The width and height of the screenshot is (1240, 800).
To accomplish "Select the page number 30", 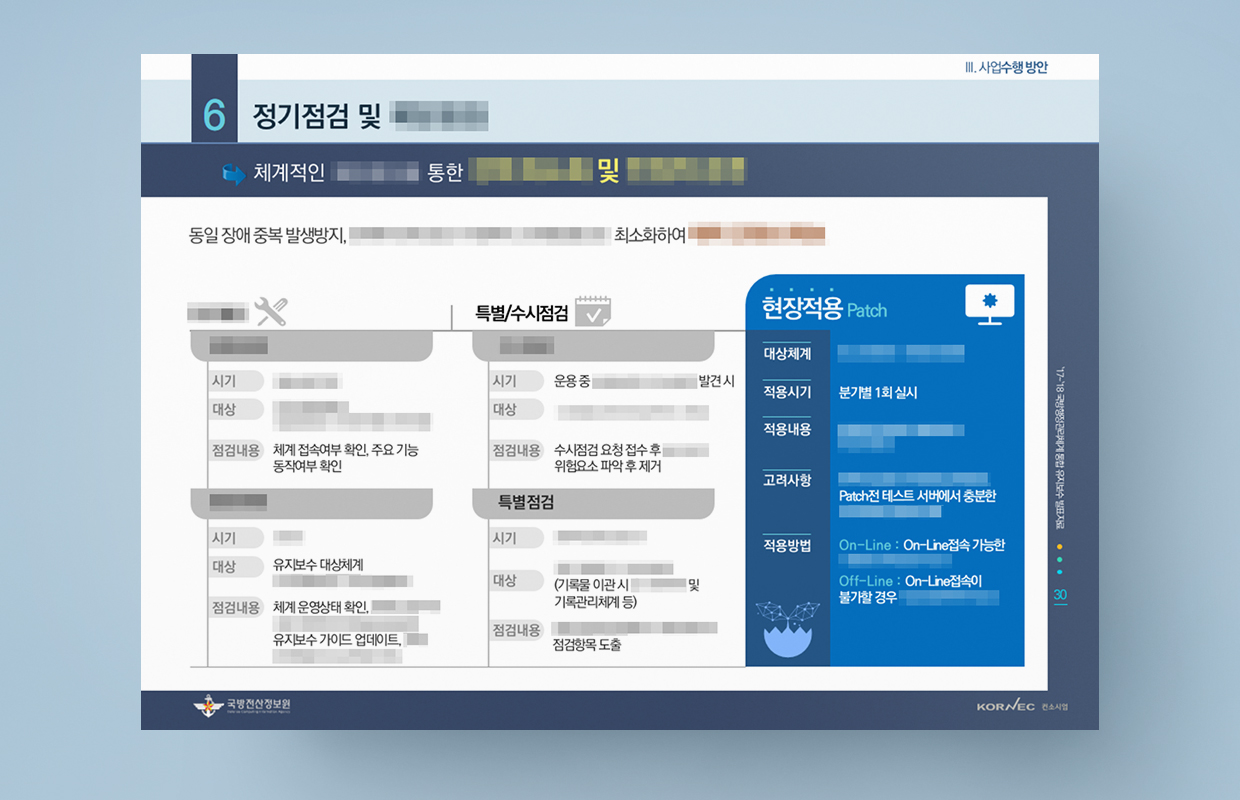I will (x=1060, y=595).
